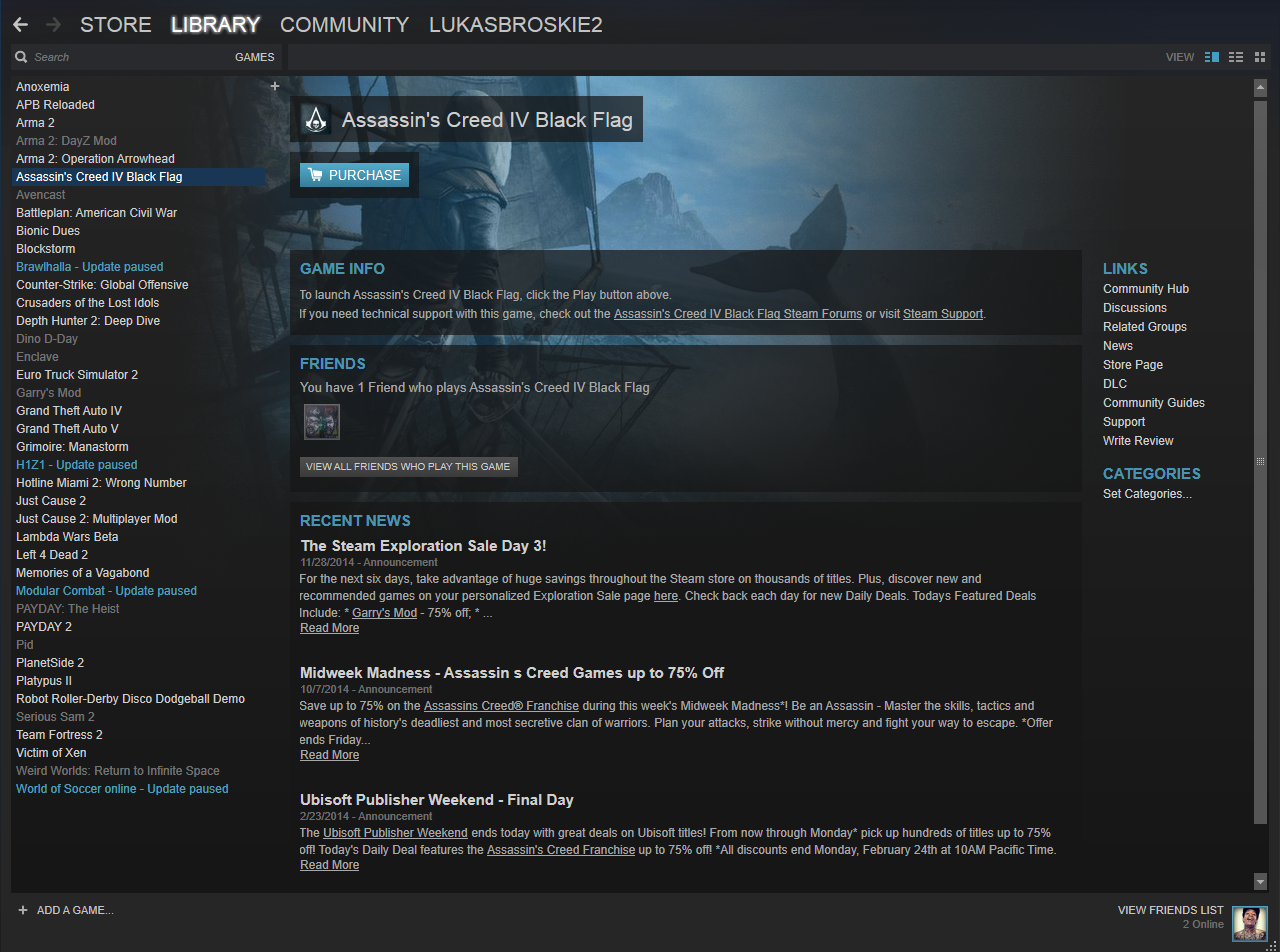
Task: Open the LUKASBROSKIE2 profile tab
Action: 516,25
